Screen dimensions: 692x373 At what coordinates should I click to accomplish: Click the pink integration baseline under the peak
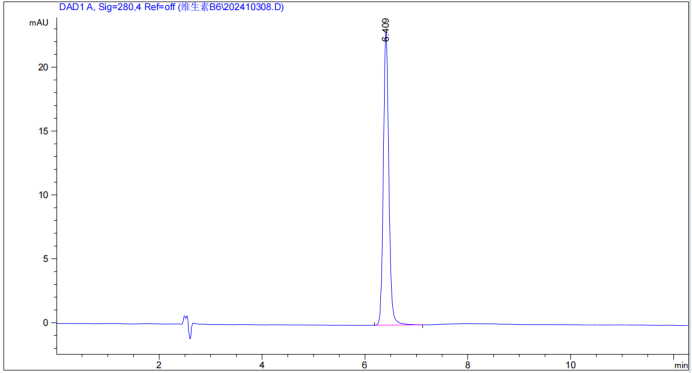click(x=398, y=325)
